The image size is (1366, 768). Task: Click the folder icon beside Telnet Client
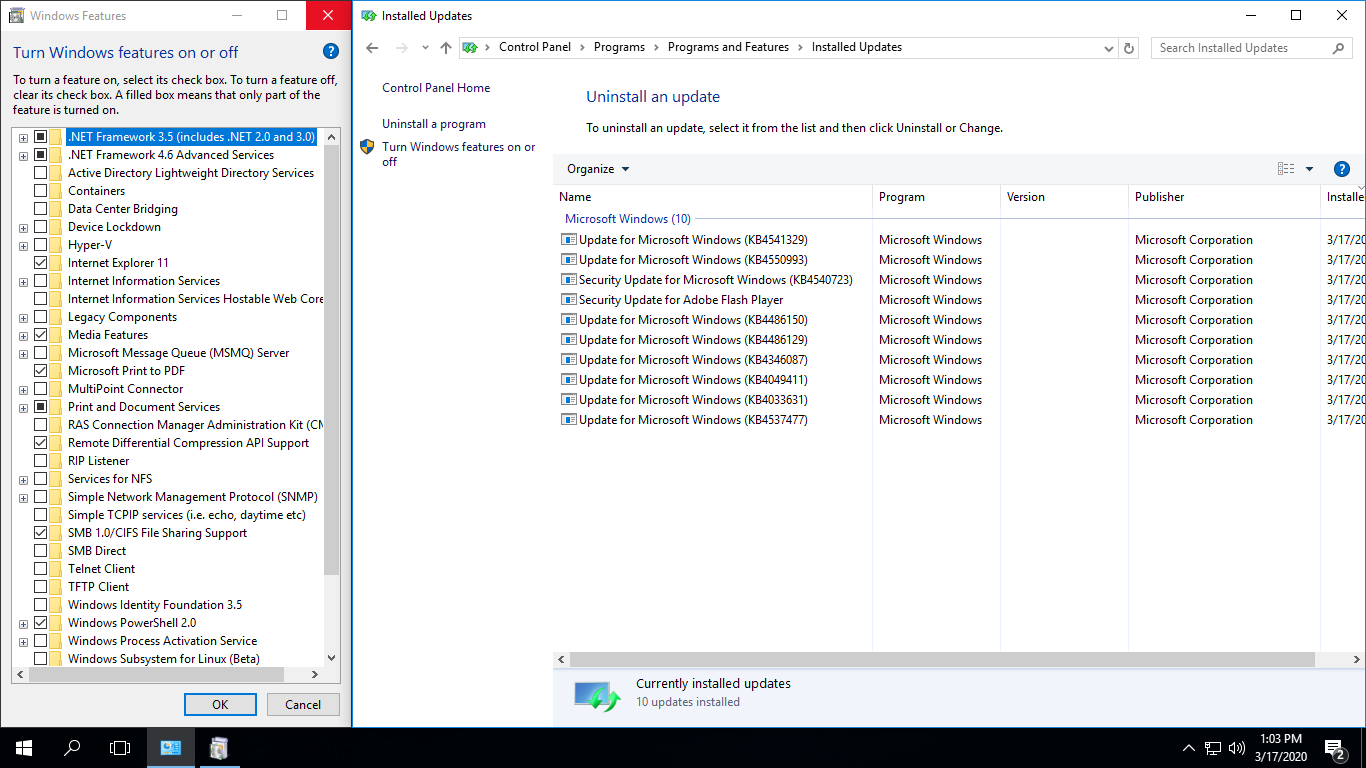[x=56, y=569]
